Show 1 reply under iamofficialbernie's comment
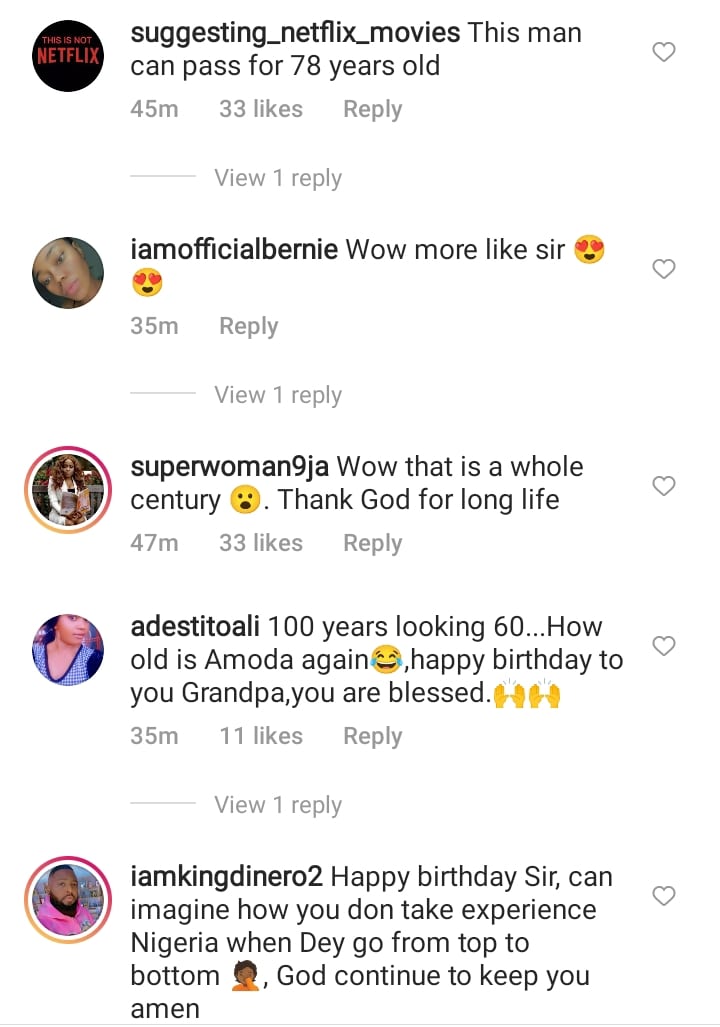720x1027 pixels. [277, 395]
